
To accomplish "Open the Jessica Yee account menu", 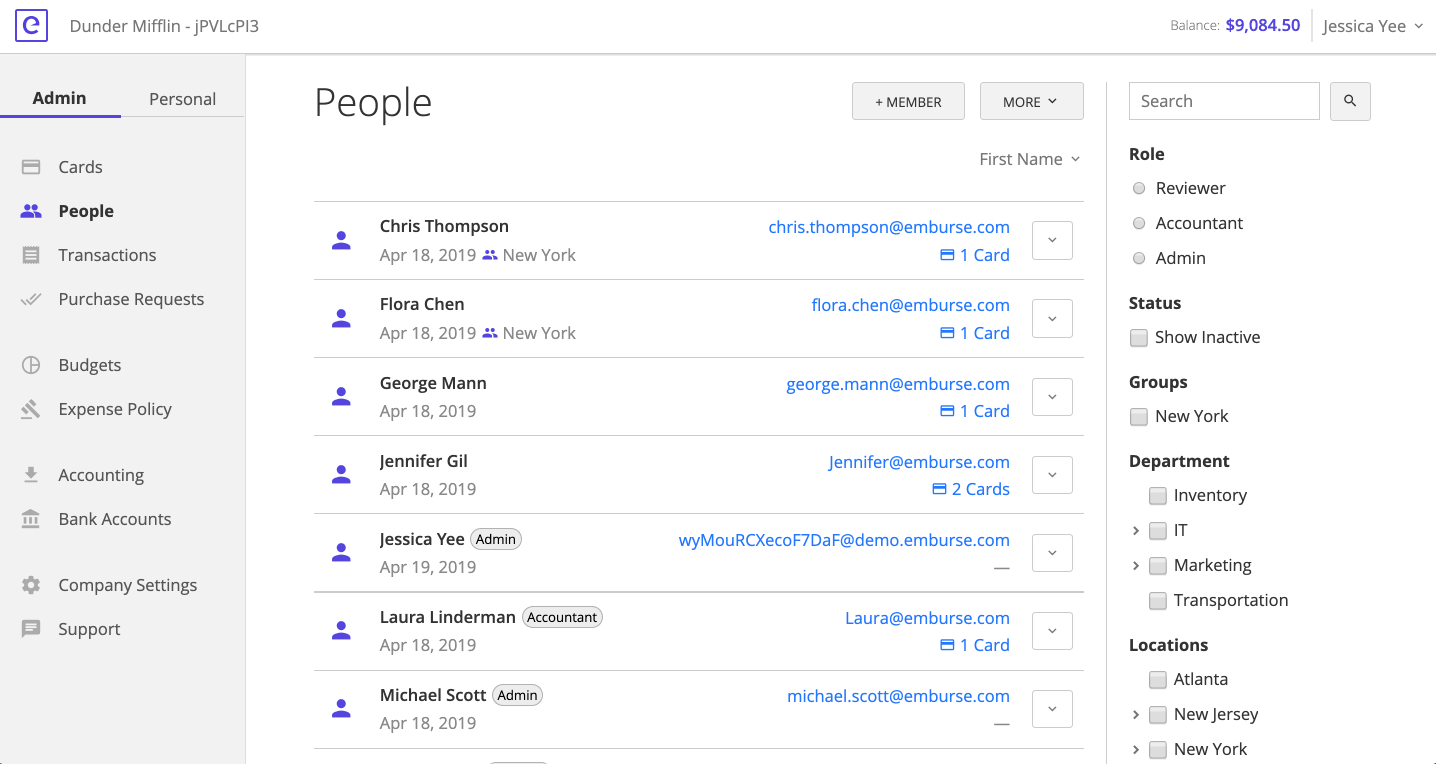I will coord(1373,26).
